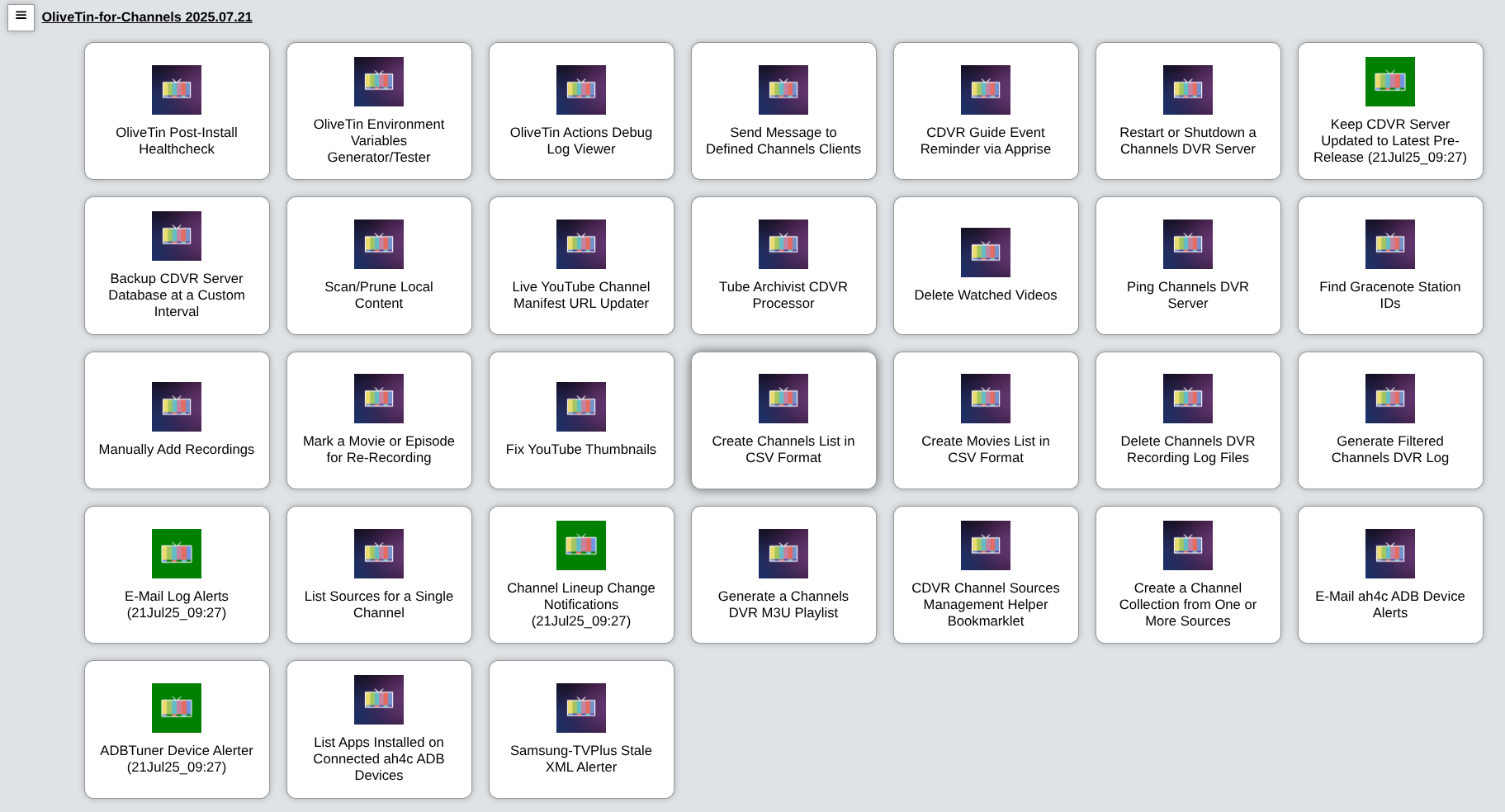The width and height of the screenshot is (1505, 812).
Task: Launch Restart or Shutdown a Channels DVR Server
Action: pyautogui.click(x=1187, y=111)
